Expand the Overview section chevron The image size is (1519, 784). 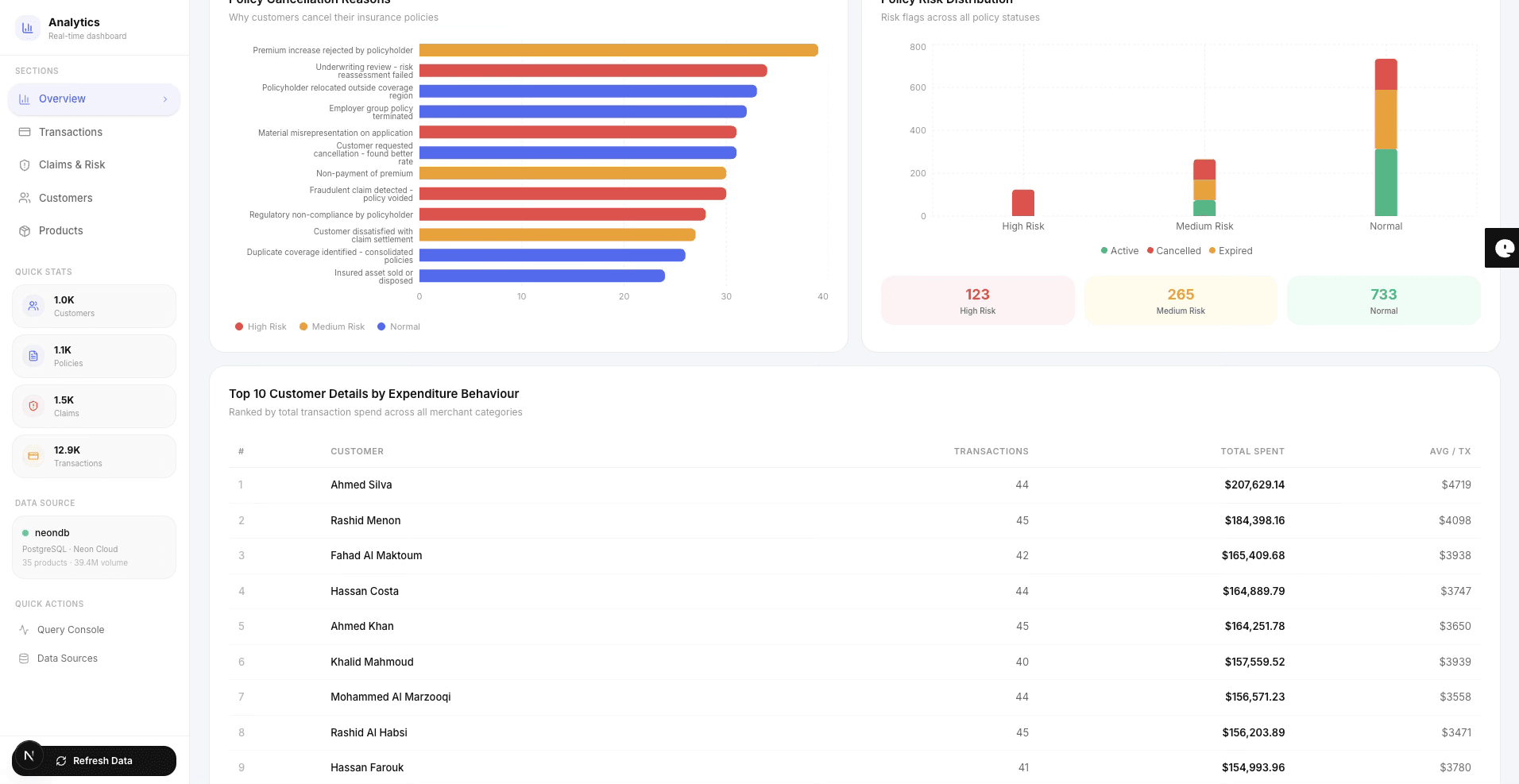point(165,99)
